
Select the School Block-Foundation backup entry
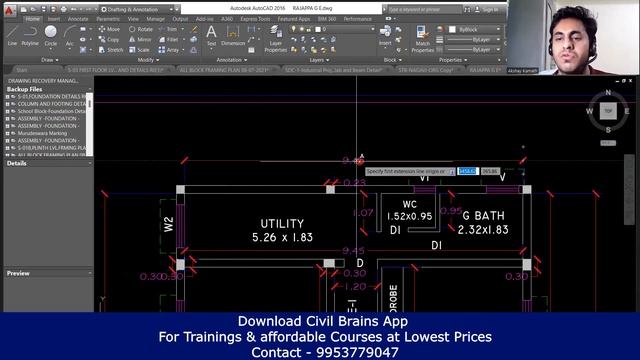click(x=51, y=111)
